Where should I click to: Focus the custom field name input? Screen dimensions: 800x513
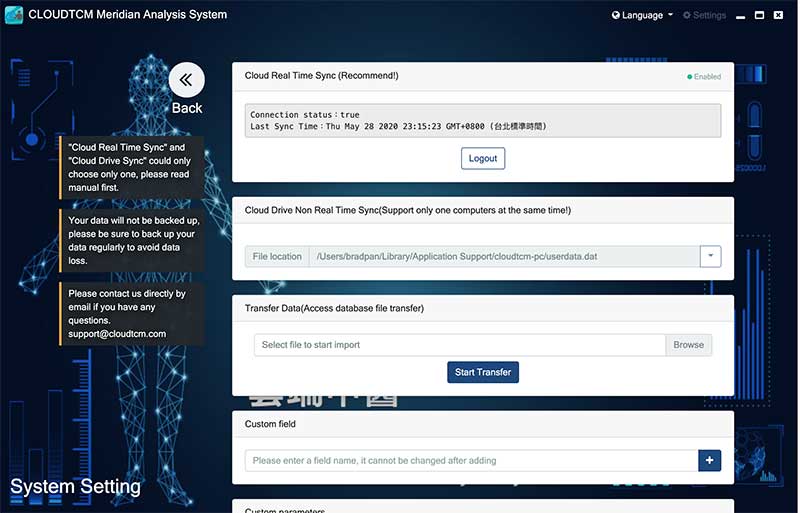(x=470, y=460)
